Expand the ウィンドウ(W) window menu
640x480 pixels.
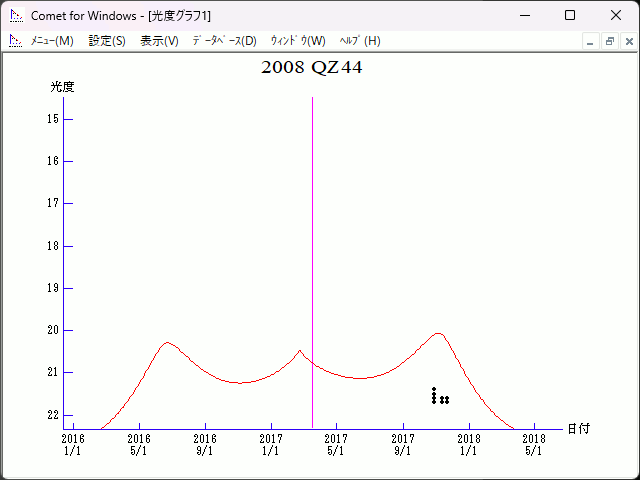point(298,41)
